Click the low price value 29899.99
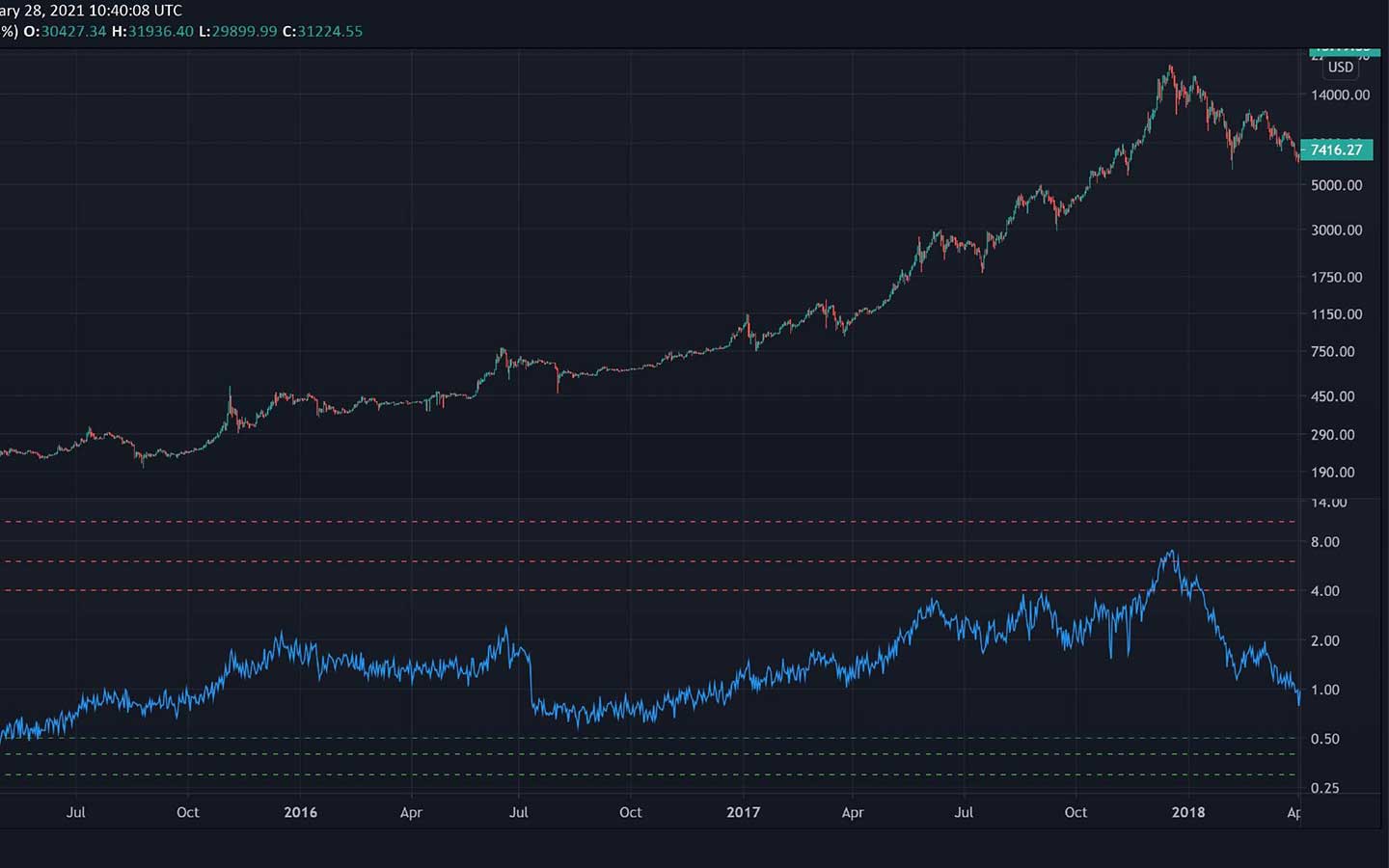This screenshot has width=1389, height=868. click(x=245, y=31)
